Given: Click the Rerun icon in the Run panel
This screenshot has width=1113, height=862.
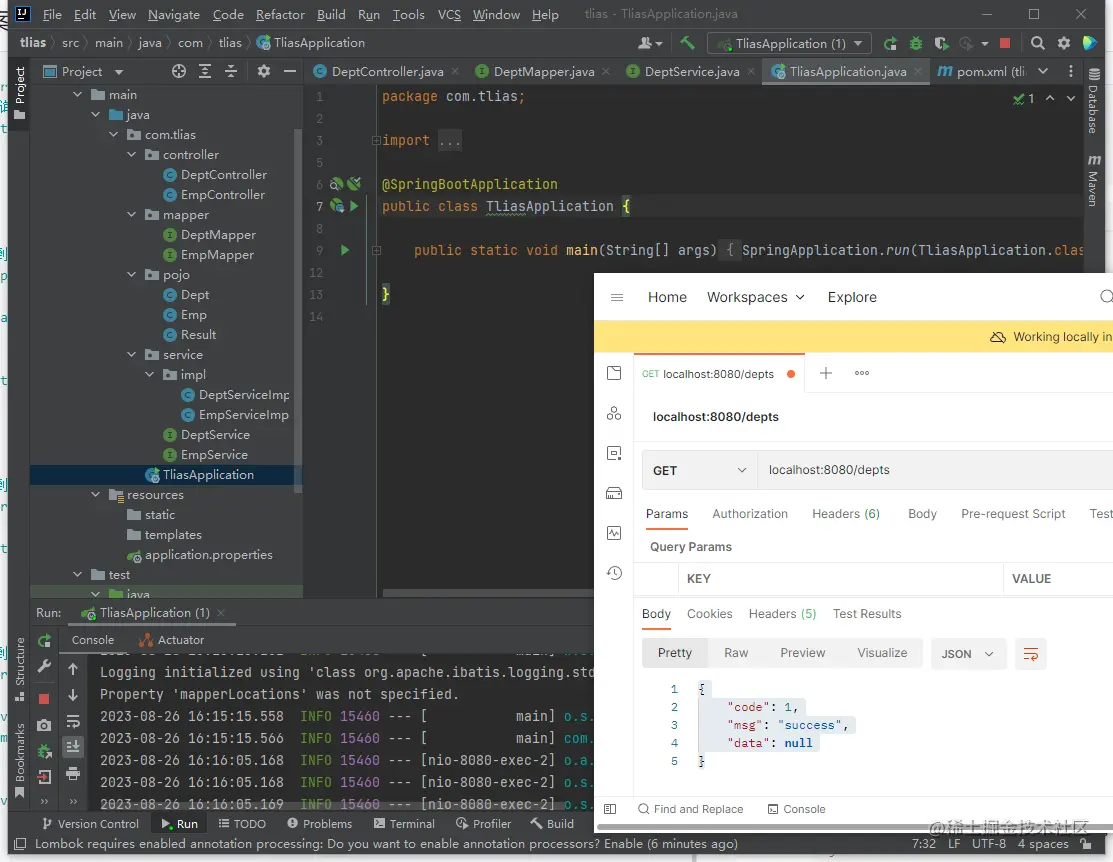Looking at the screenshot, I should click(x=44, y=641).
